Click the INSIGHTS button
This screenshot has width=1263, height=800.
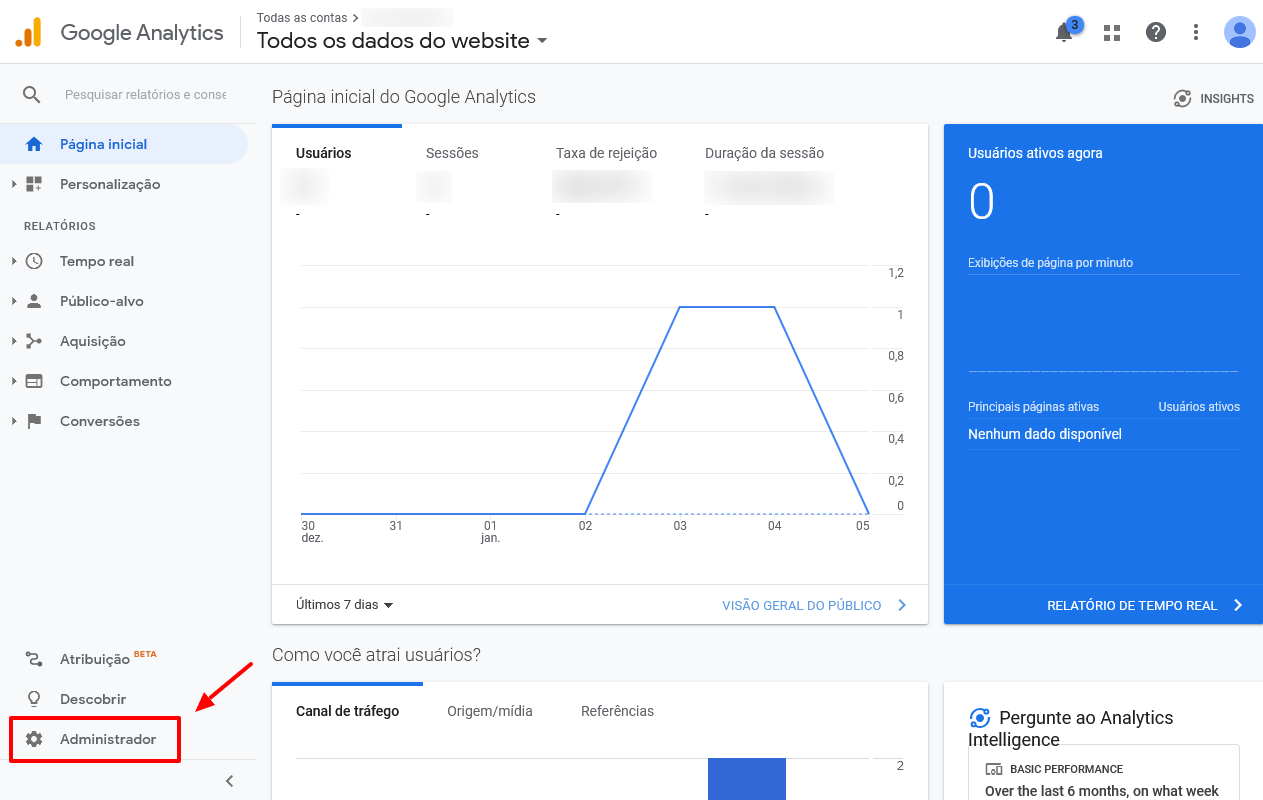tap(1213, 98)
